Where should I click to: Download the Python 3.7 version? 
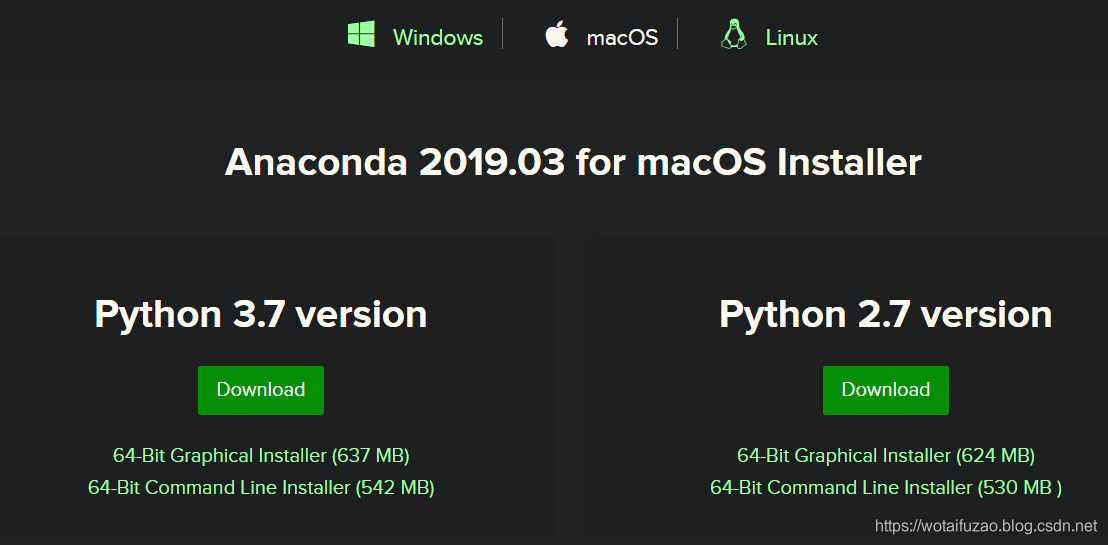pos(261,390)
